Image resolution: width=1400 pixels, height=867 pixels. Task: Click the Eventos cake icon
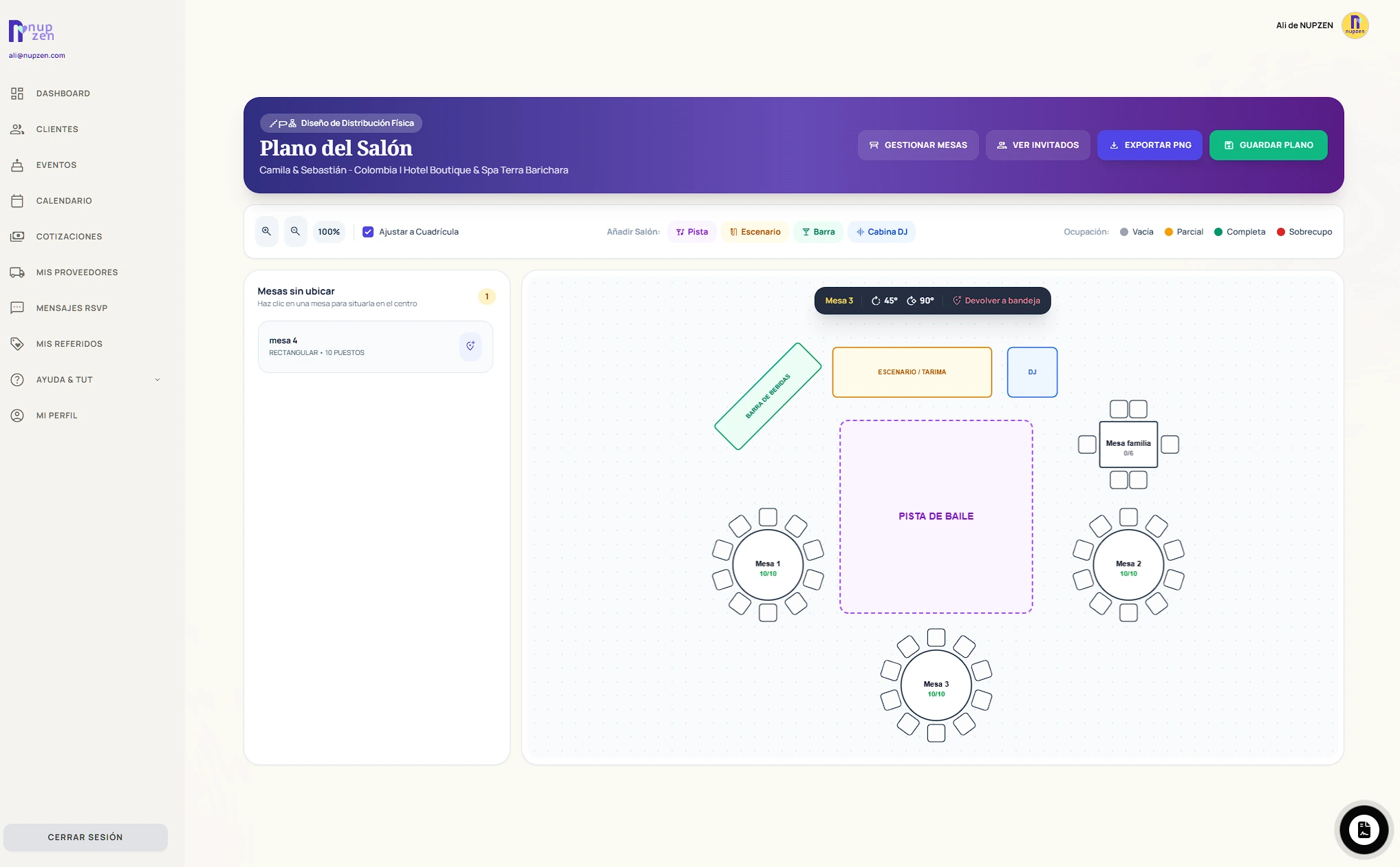click(17, 165)
